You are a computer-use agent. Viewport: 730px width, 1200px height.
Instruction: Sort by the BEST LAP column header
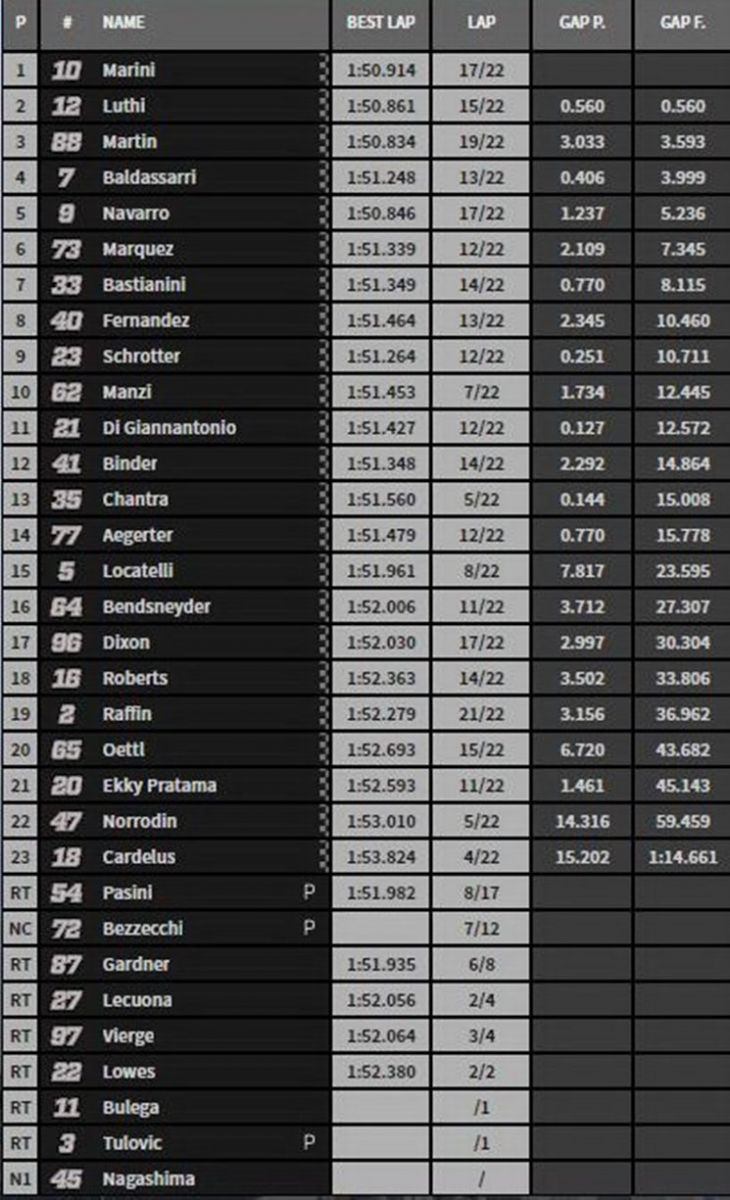381,22
